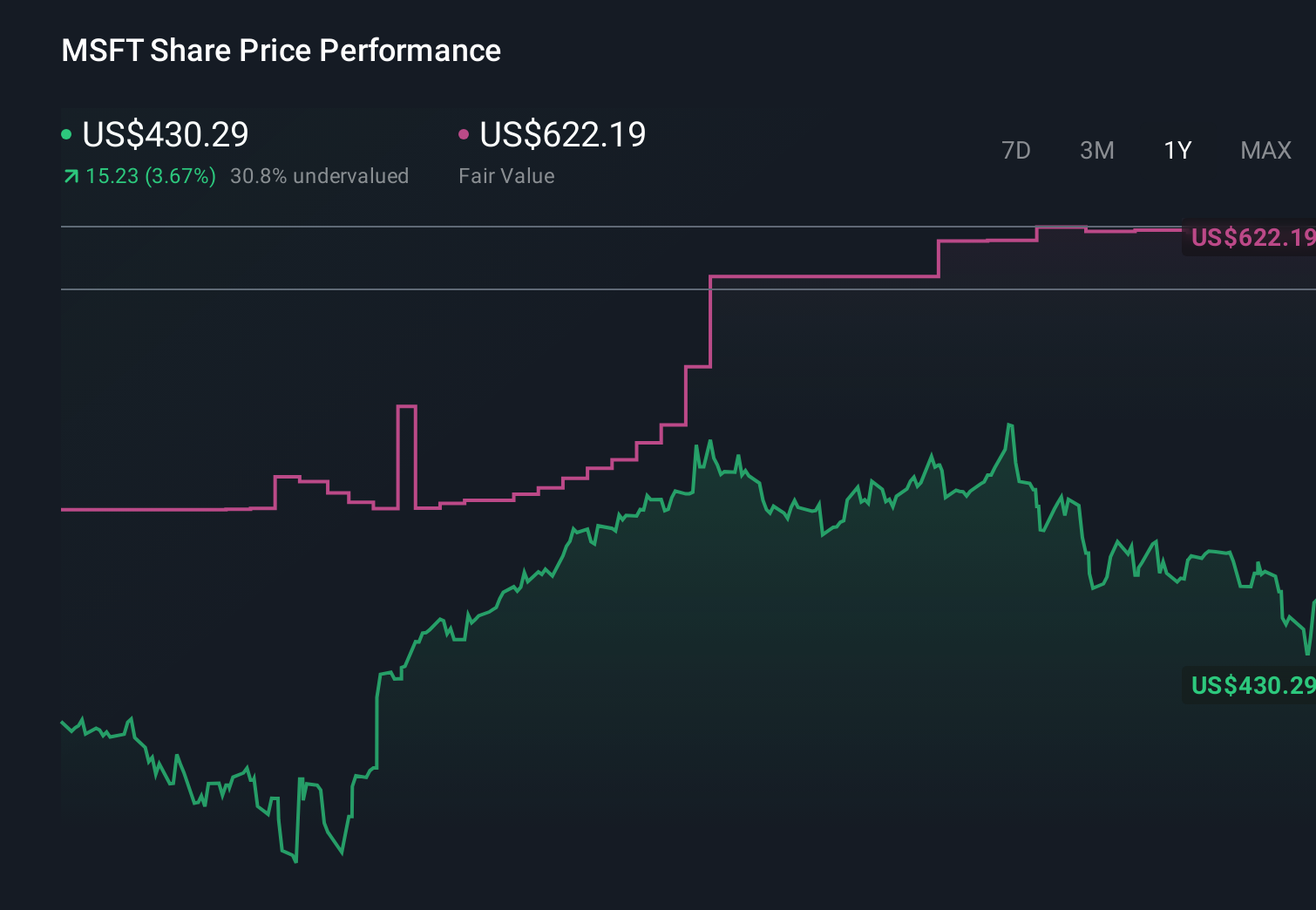Open the MAX time range view
The image size is (1316, 910).
pyautogui.click(x=1265, y=150)
